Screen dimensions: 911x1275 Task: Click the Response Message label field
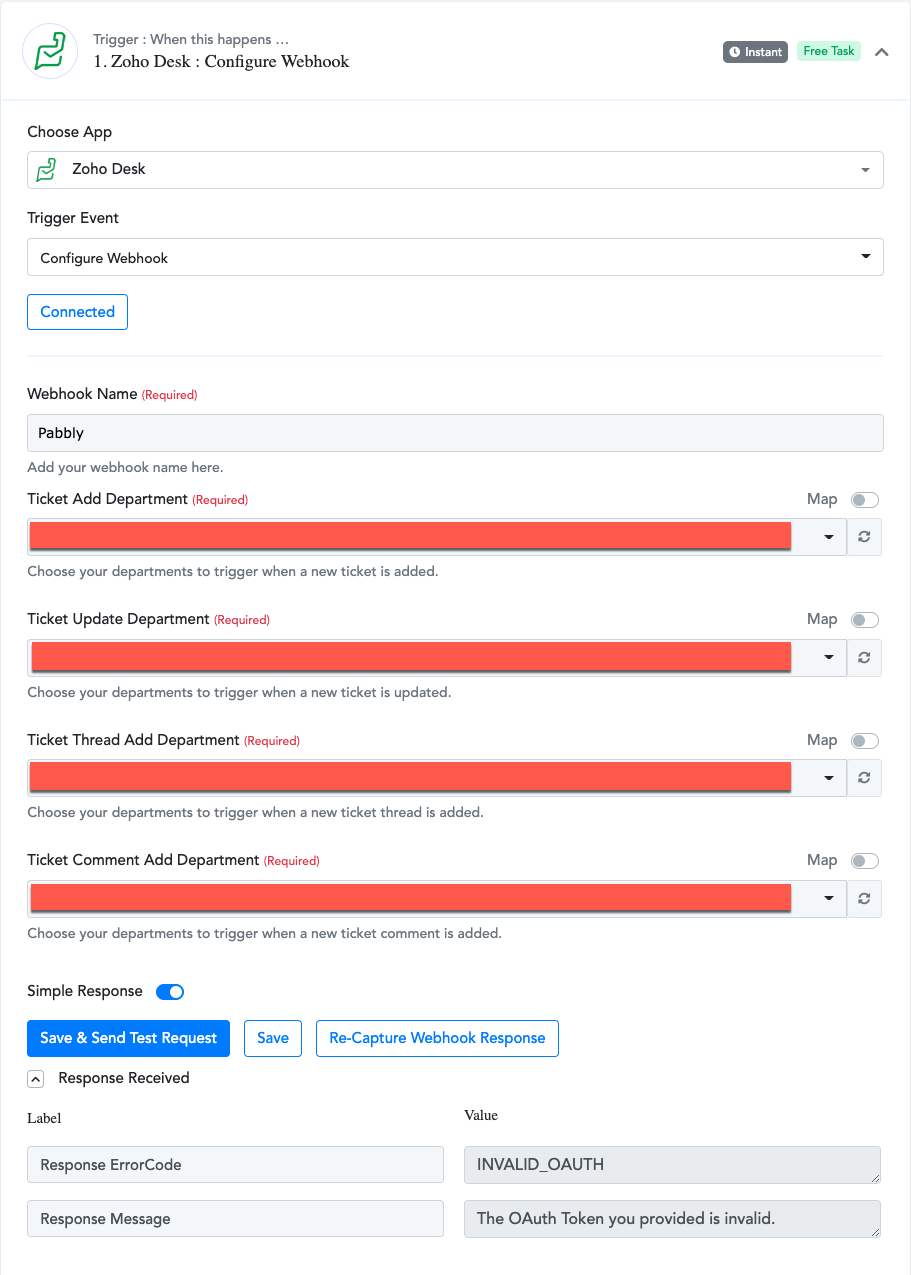[235, 1219]
